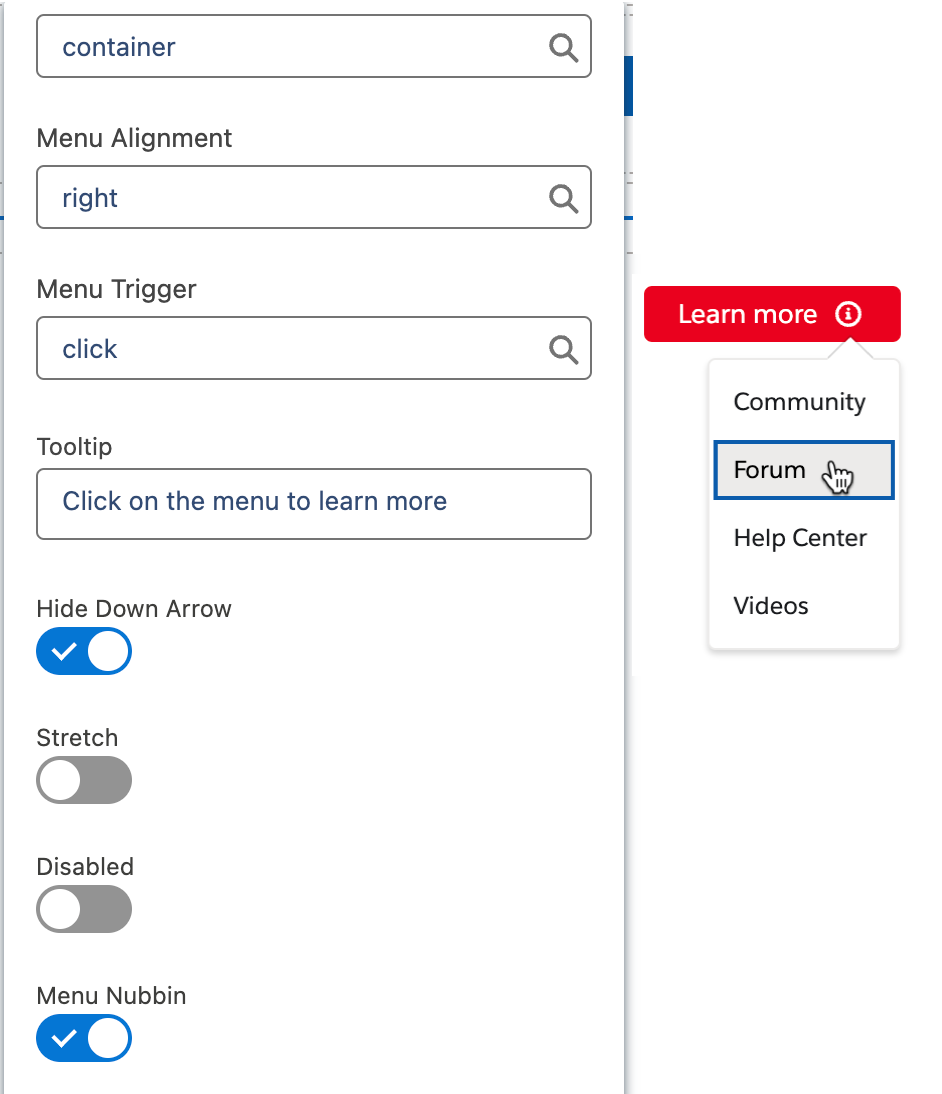Screen dimensions: 942x1094
Task: Click search icon in container field
Action: 564,47
